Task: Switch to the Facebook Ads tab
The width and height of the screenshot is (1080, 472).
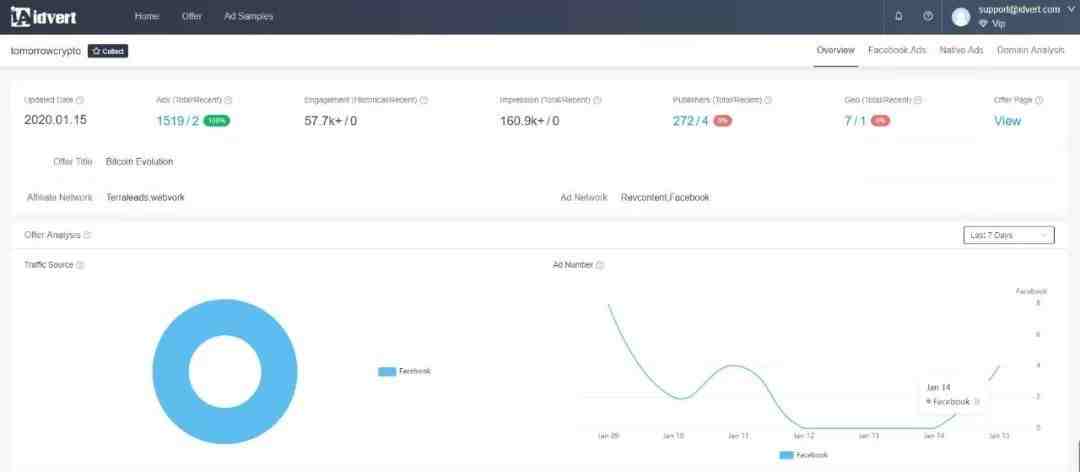Action: [897, 50]
